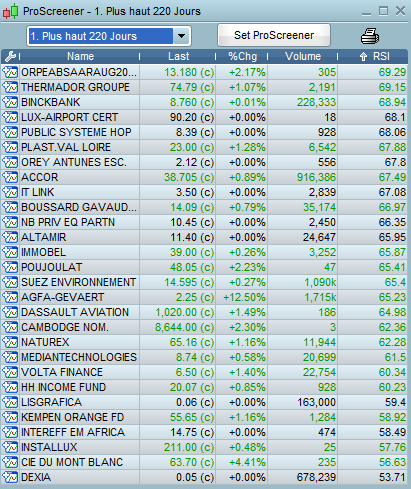
Task: Expand the screener selection dropdown arrow
Action: click(x=181, y=36)
